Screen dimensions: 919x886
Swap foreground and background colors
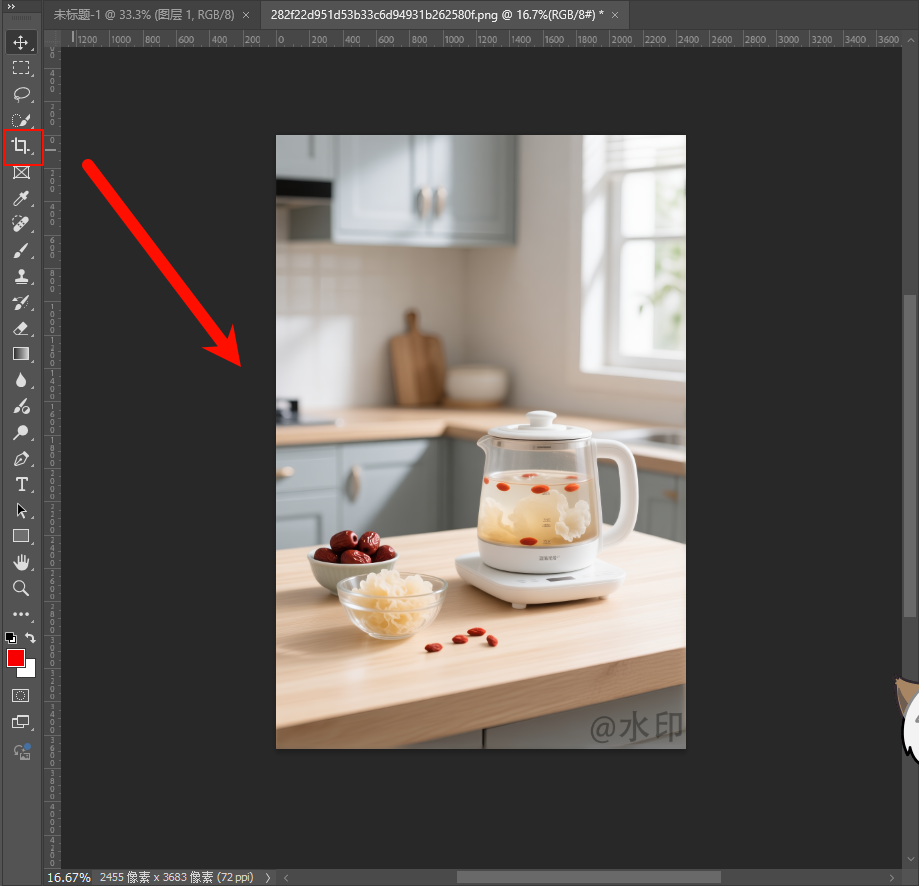click(31, 638)
